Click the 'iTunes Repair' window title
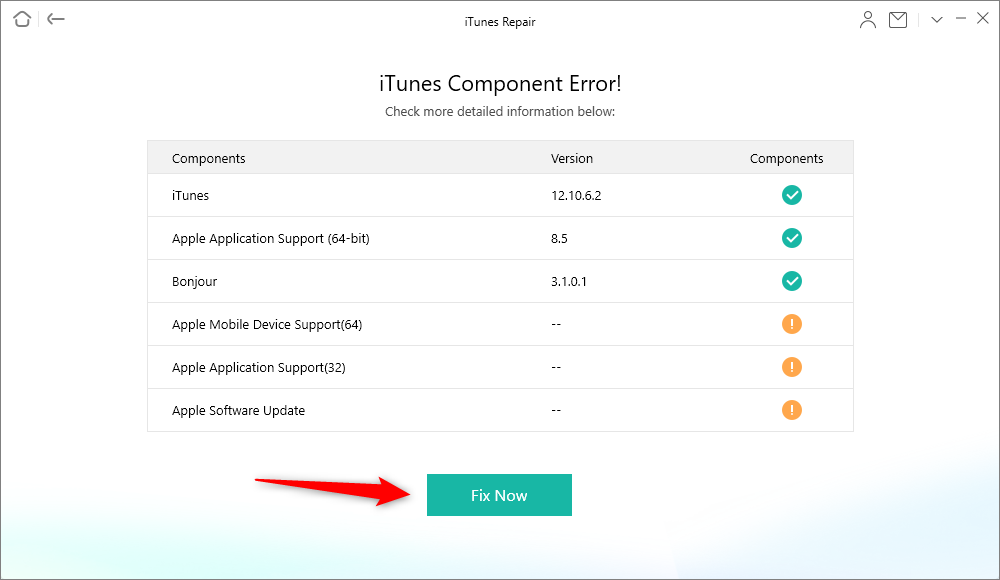1000x580 pixels. coord(500,22)
